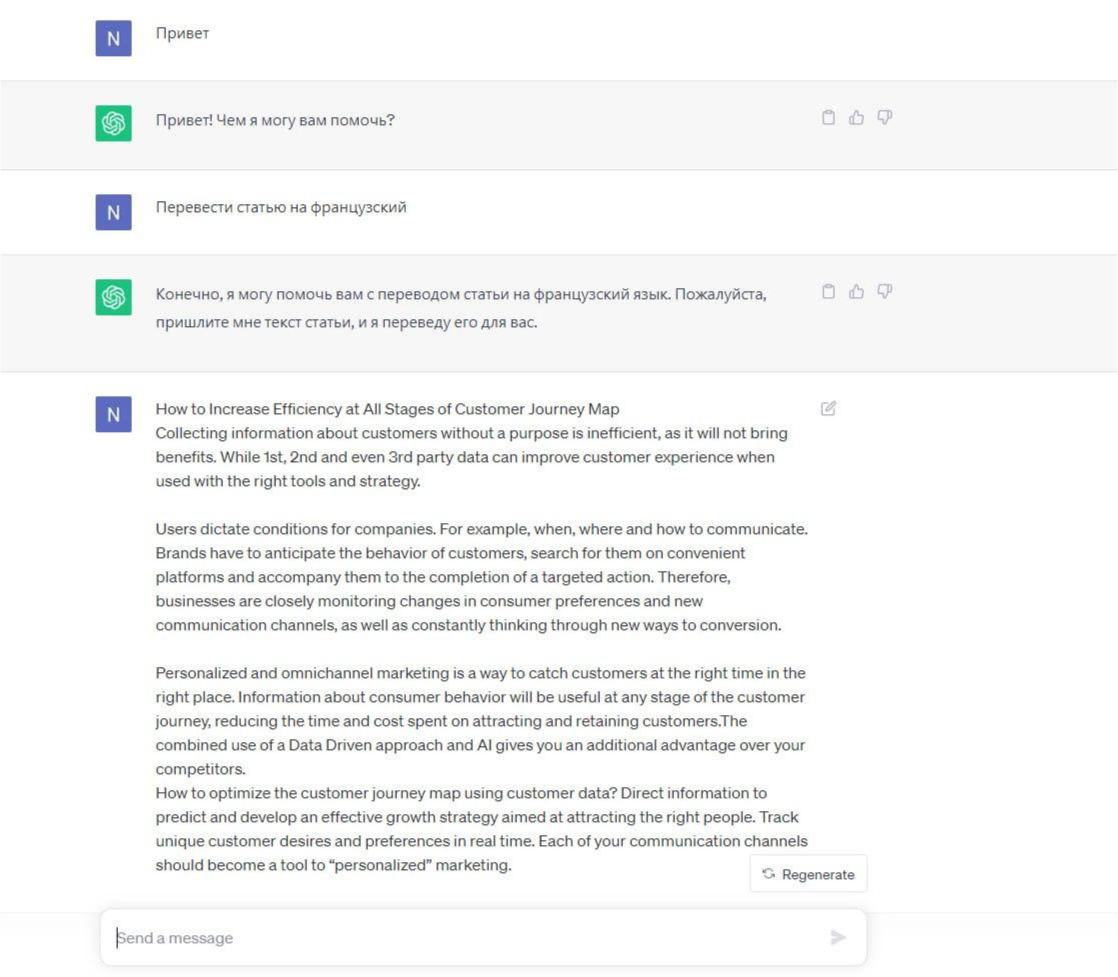Click the 'Перевести статью на французский' message
Image resolution: width=1118 pixels, height=977 pixels.
coord(281,208)
